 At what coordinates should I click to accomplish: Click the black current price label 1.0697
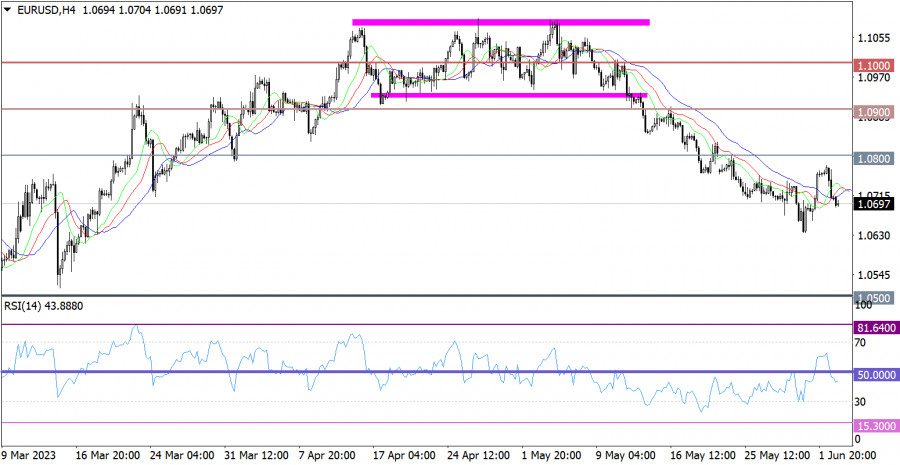[x=876, y=204]
